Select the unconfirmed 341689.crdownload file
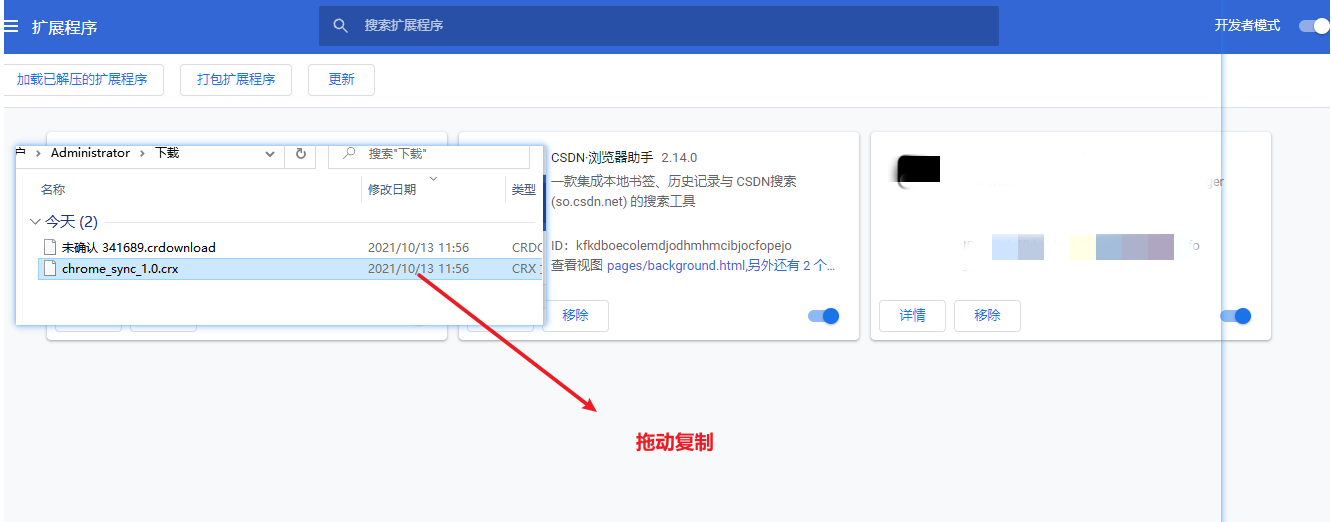1332x522 pixels. (290, 247)
